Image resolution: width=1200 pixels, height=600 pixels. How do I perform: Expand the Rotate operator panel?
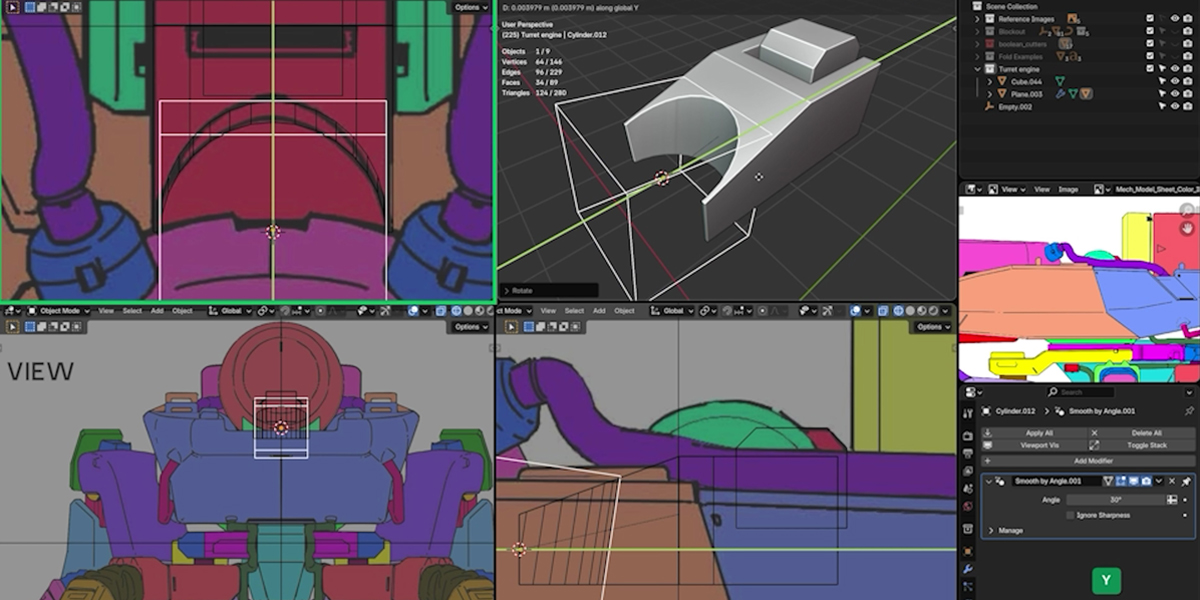click(x=507, y=290)
